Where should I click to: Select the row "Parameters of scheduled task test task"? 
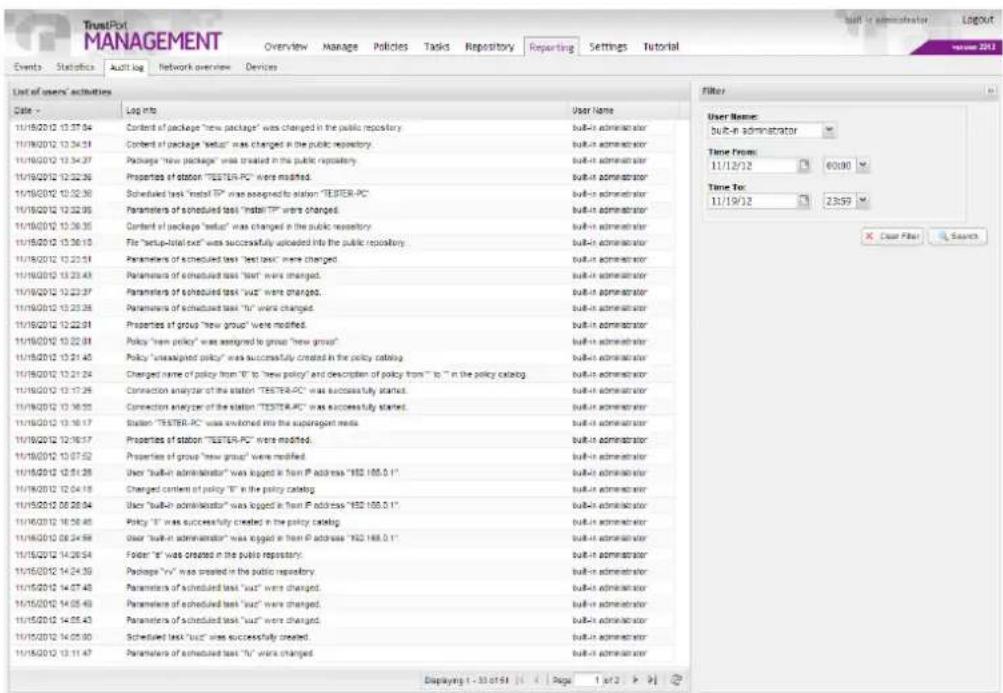point(342,259)
